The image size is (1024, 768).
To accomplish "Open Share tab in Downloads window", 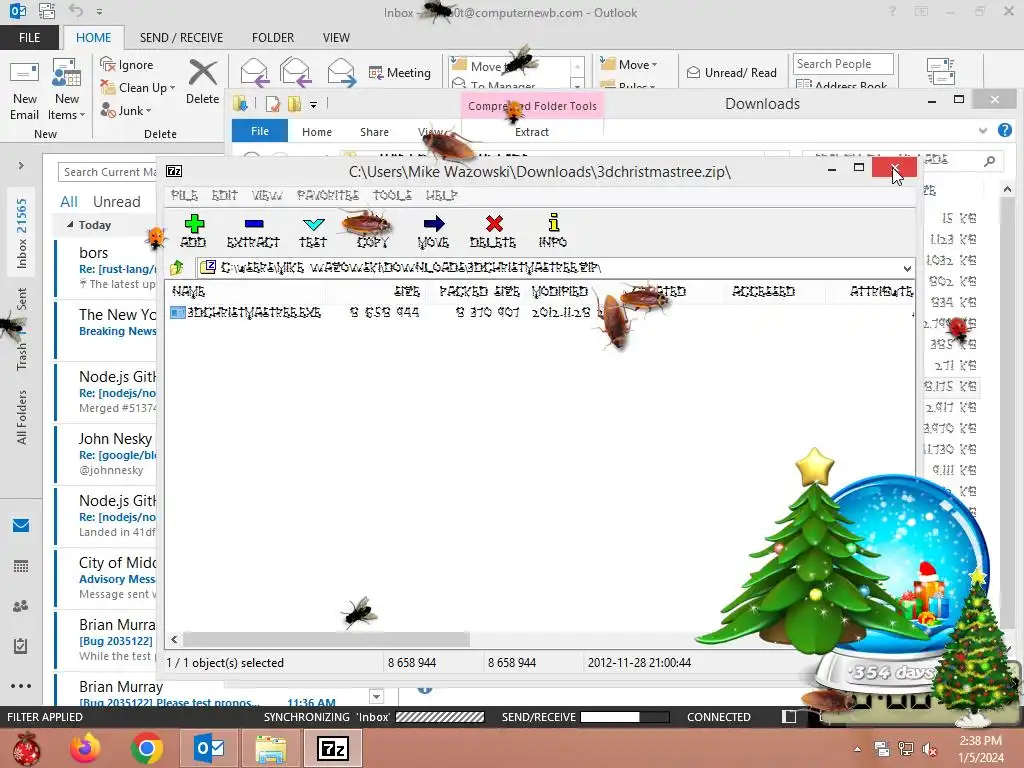I will [x=374, y=132].
